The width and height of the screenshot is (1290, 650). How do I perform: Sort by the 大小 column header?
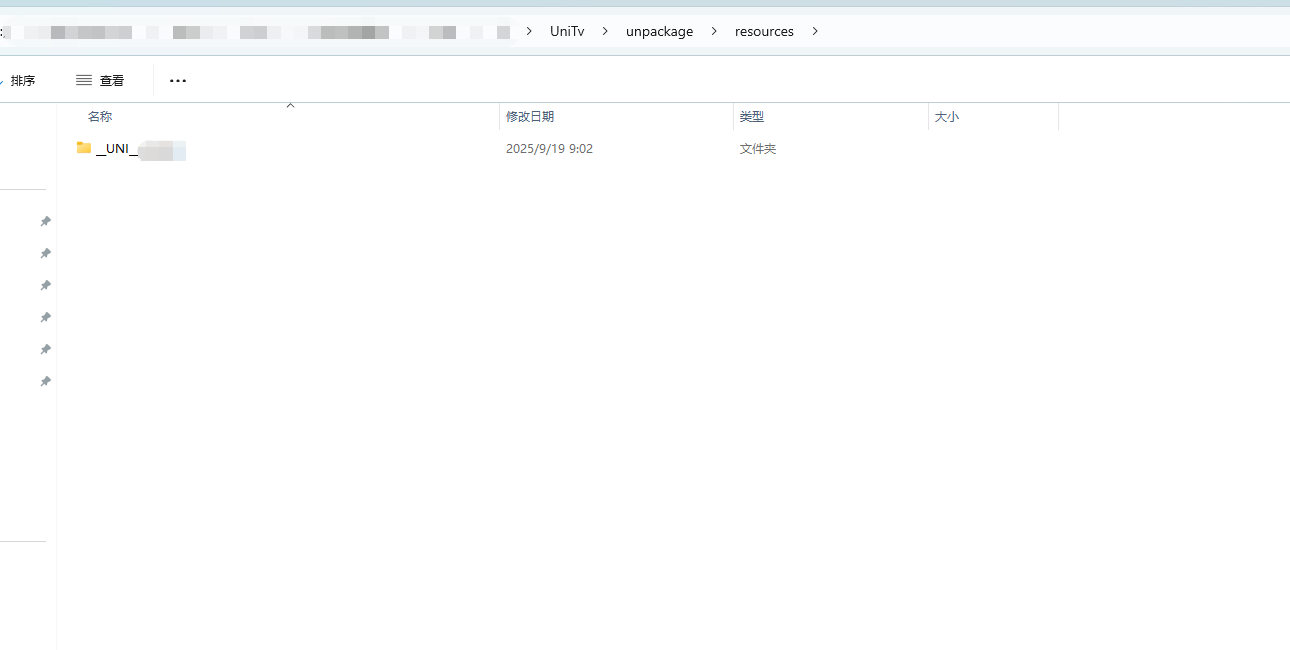(x=946, y=117)
